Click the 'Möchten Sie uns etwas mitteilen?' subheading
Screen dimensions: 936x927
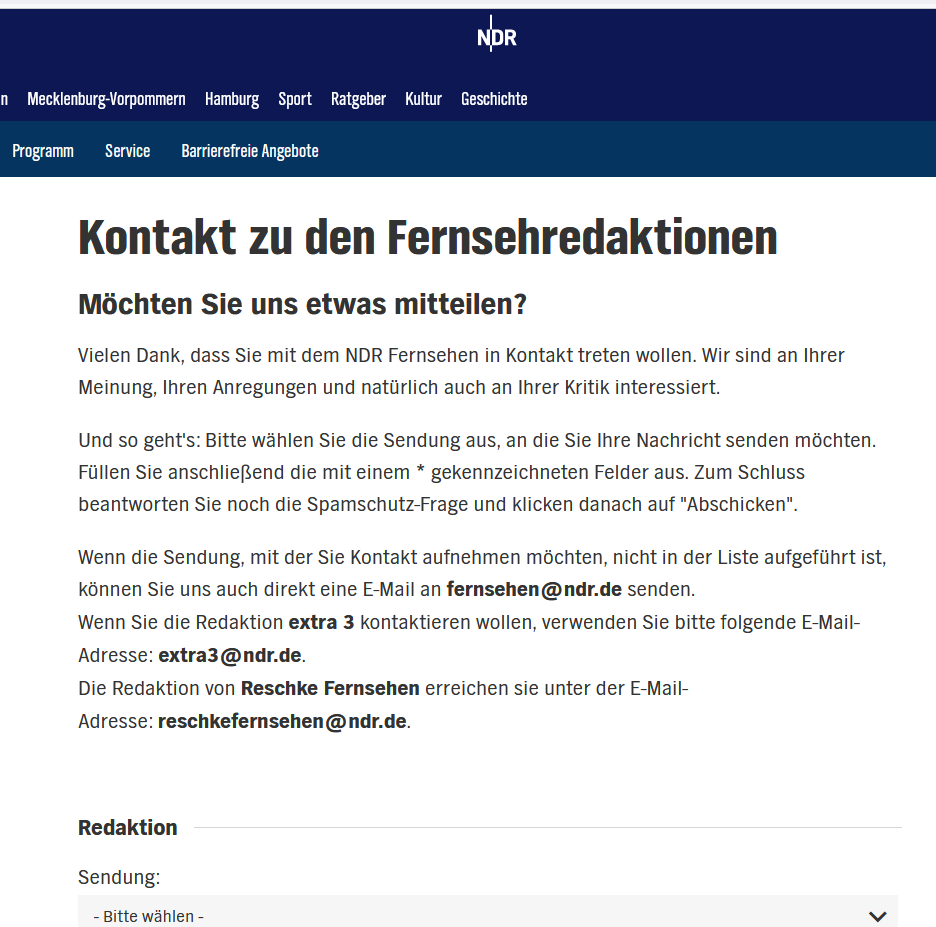click(302, 305)
